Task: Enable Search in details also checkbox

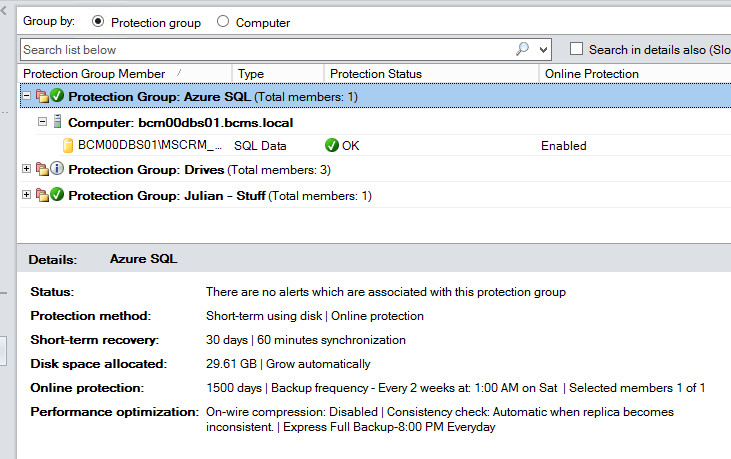Action: tap(576, 48)
